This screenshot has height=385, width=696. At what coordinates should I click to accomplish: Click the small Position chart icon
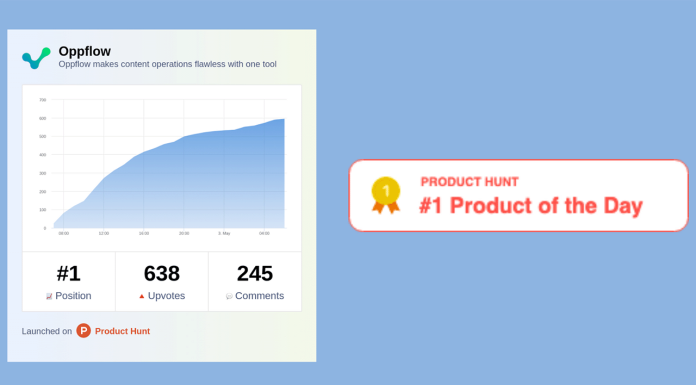tap(49, 296)
